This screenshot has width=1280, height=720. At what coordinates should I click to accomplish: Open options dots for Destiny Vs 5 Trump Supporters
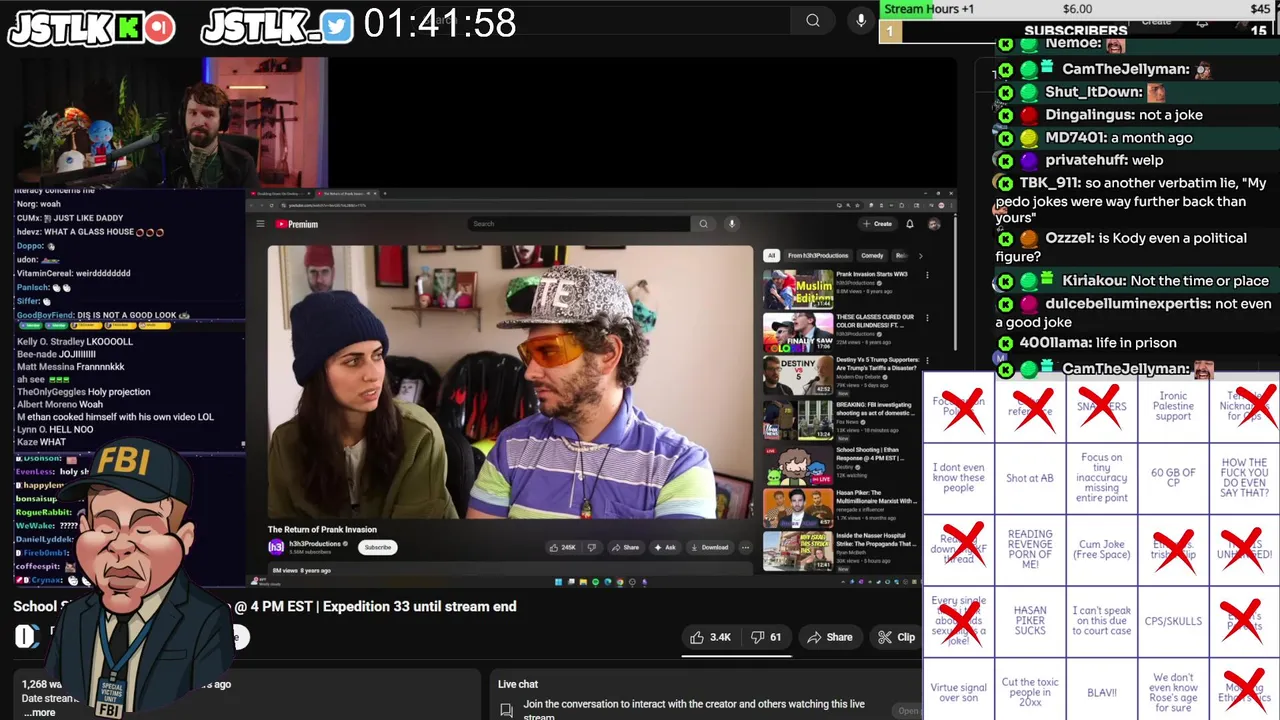click(927, 361)
